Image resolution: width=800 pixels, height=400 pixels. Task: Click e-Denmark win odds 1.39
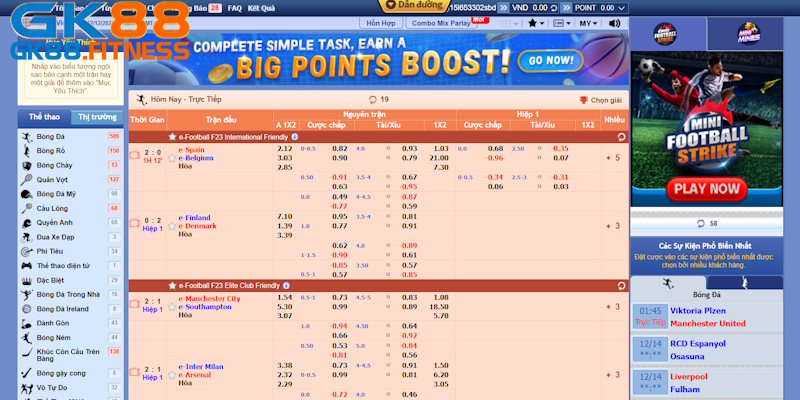pyautogui.click(x=284, y=226)
